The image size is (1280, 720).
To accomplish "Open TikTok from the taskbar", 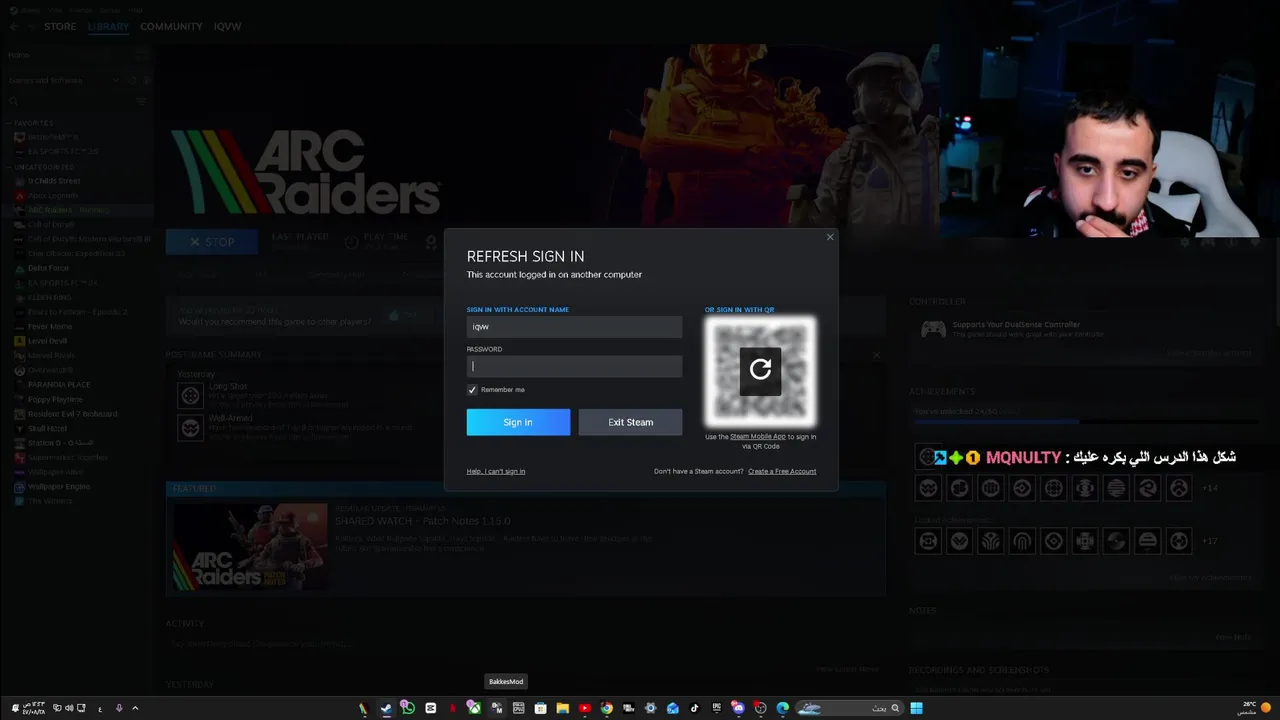I will coord(695,708).
